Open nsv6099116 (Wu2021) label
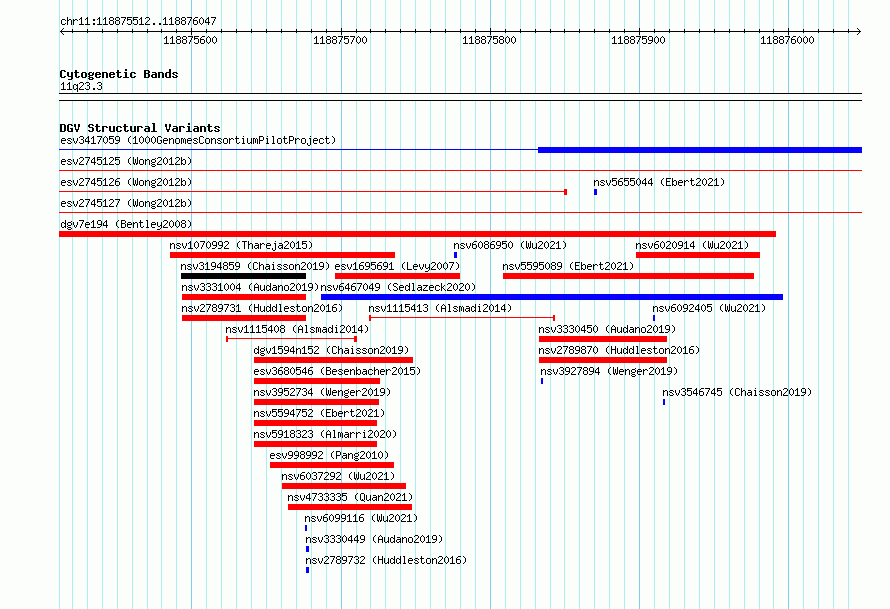The image size is (890, 609). coord(361,518)
